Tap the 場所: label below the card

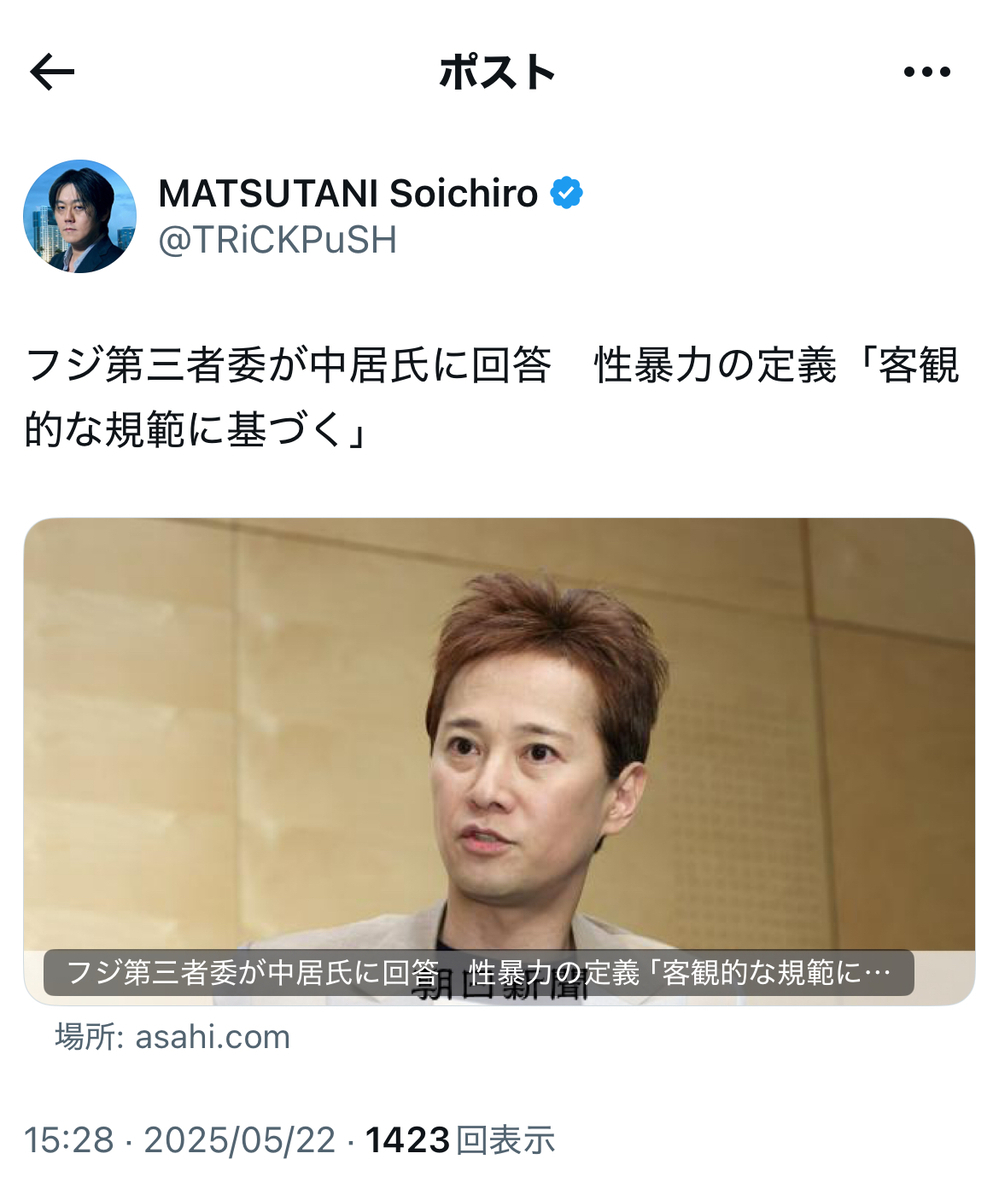pyautogui.click(x=89, y=1037)
